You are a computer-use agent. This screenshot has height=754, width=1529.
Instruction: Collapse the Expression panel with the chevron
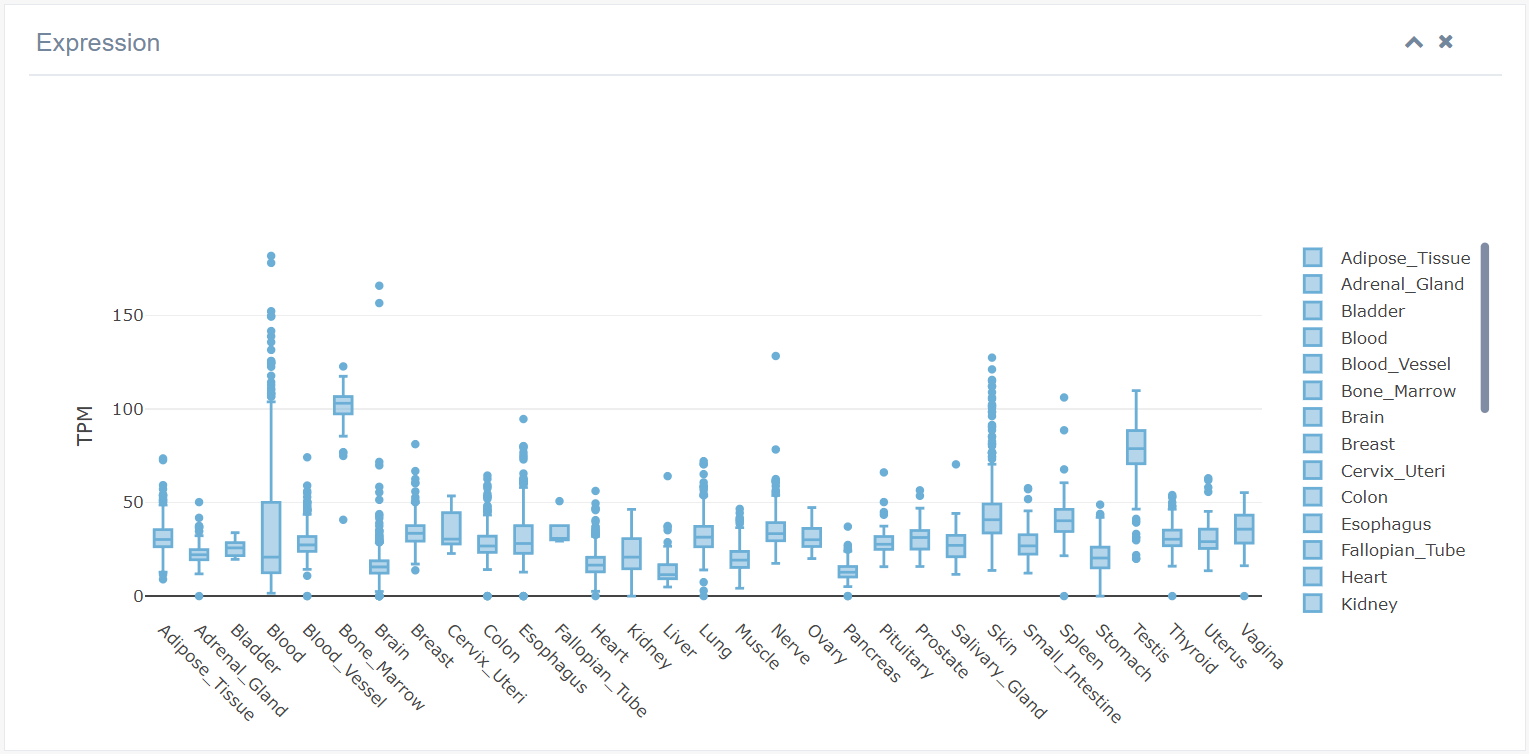tap(1414, 42)
